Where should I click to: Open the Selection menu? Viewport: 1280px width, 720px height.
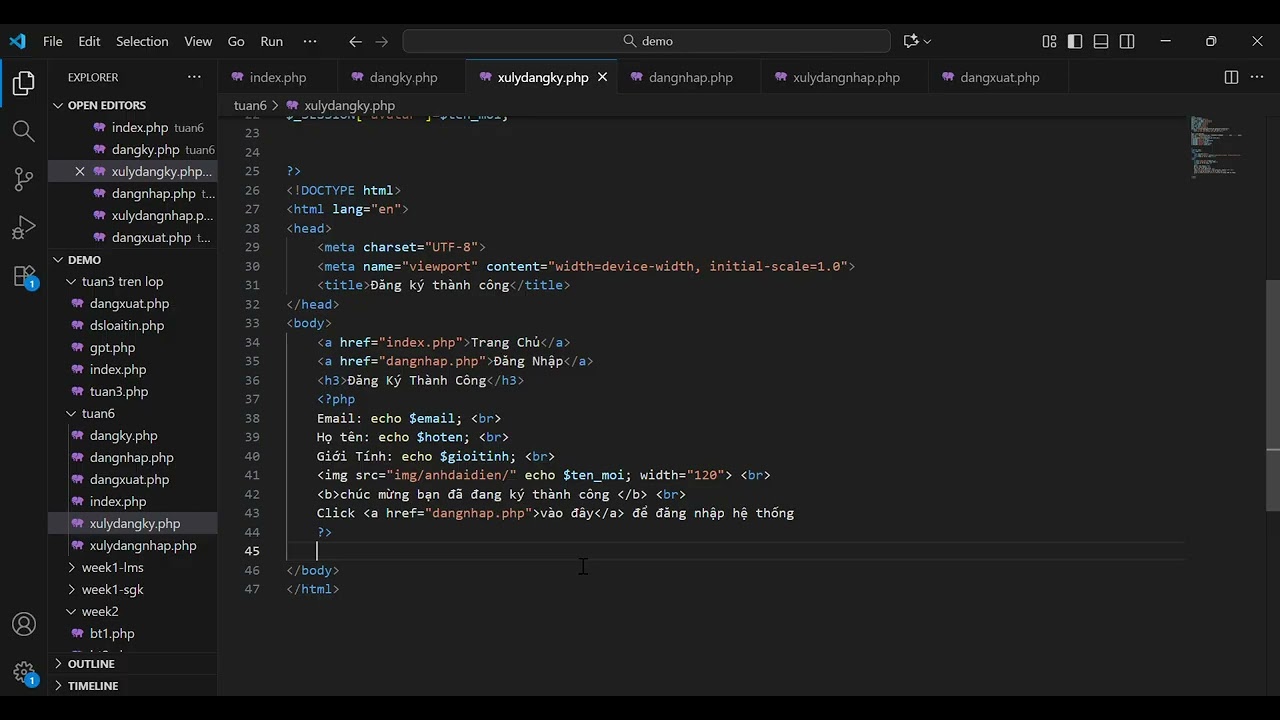(x=142, y=41)
